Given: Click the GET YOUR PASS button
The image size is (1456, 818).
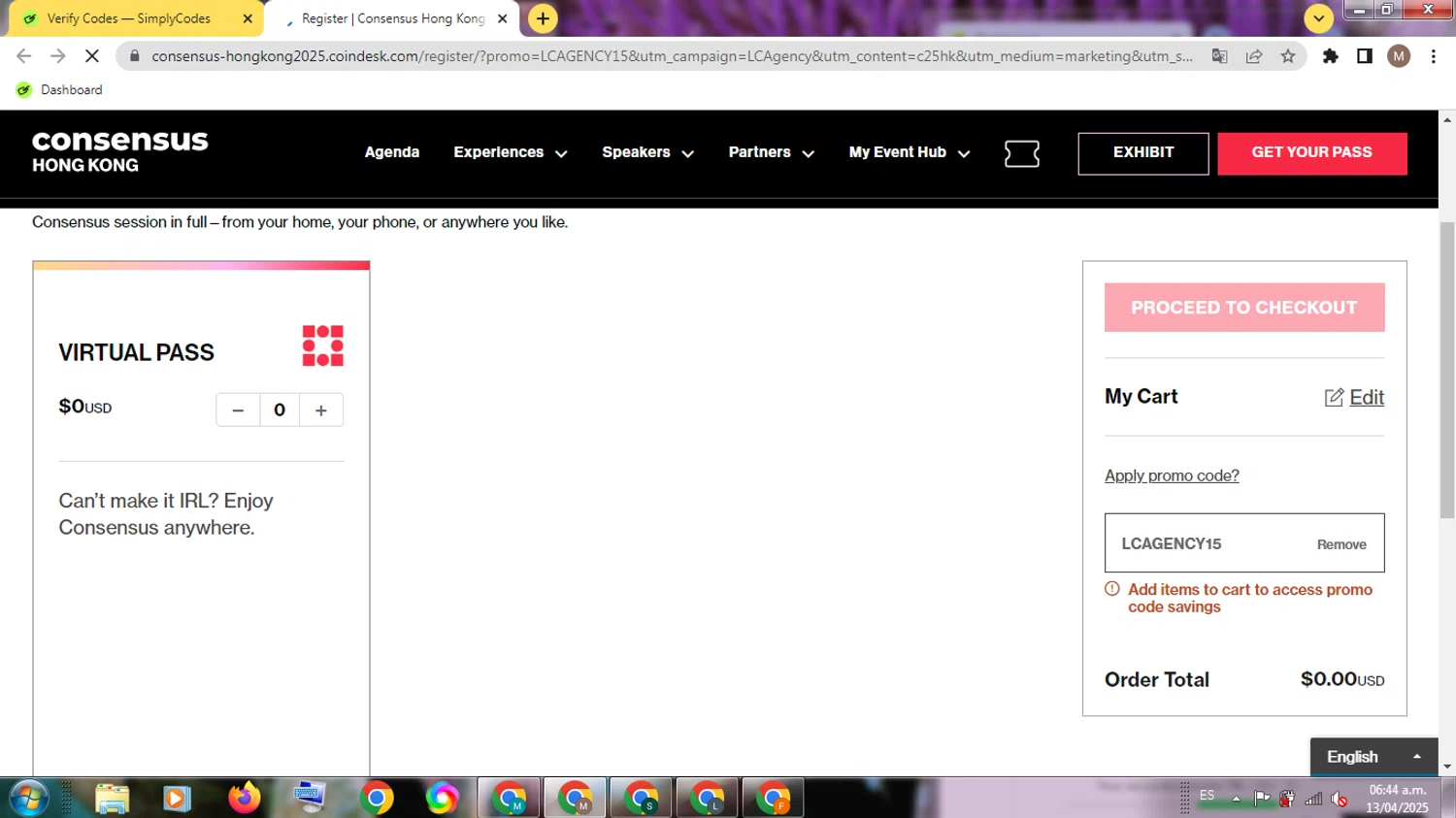Looking at the screenshot, I should [x=1311, y=153].
